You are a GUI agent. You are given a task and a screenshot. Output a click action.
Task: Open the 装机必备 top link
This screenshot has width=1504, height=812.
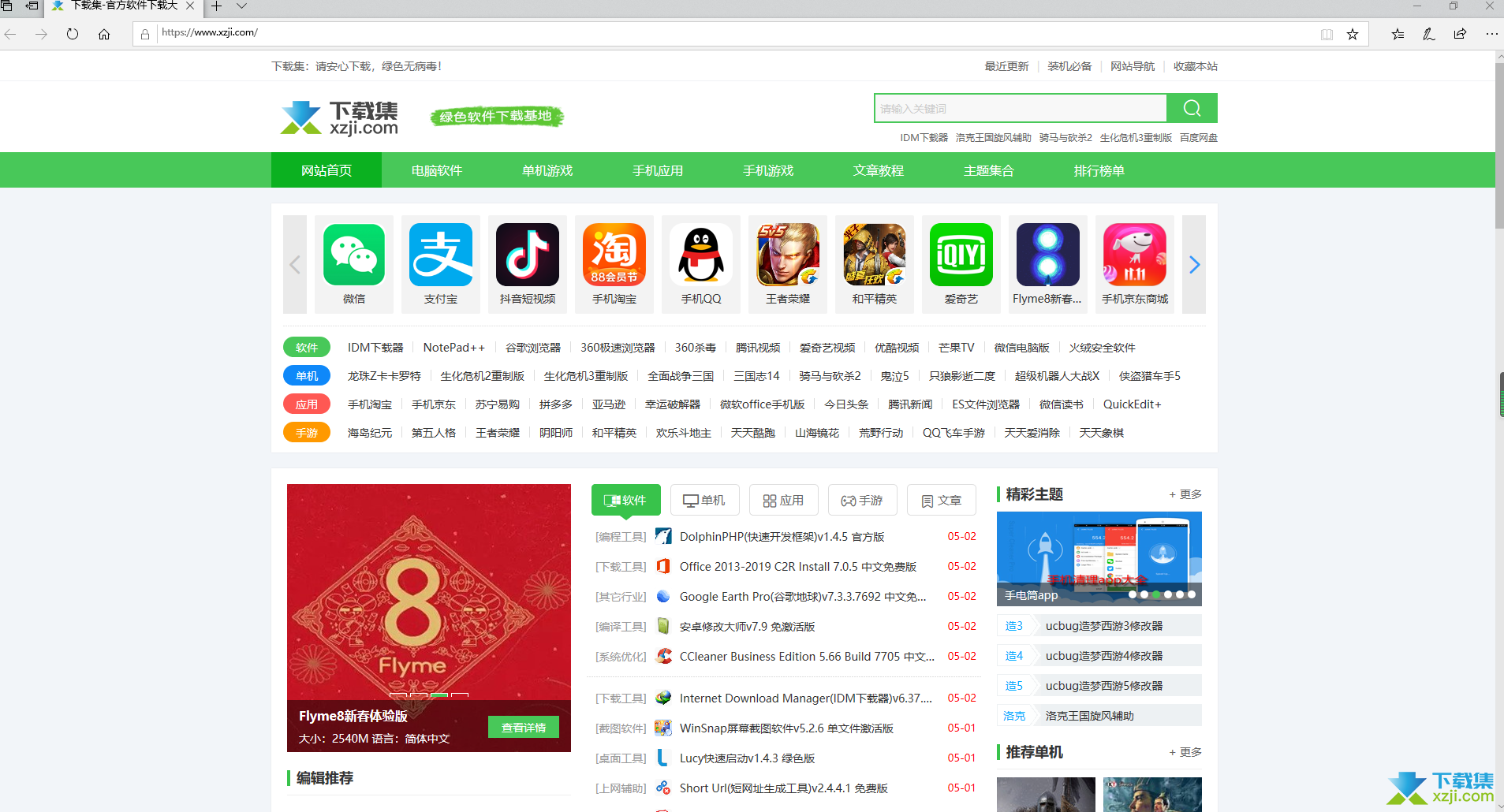[1069, 66]
